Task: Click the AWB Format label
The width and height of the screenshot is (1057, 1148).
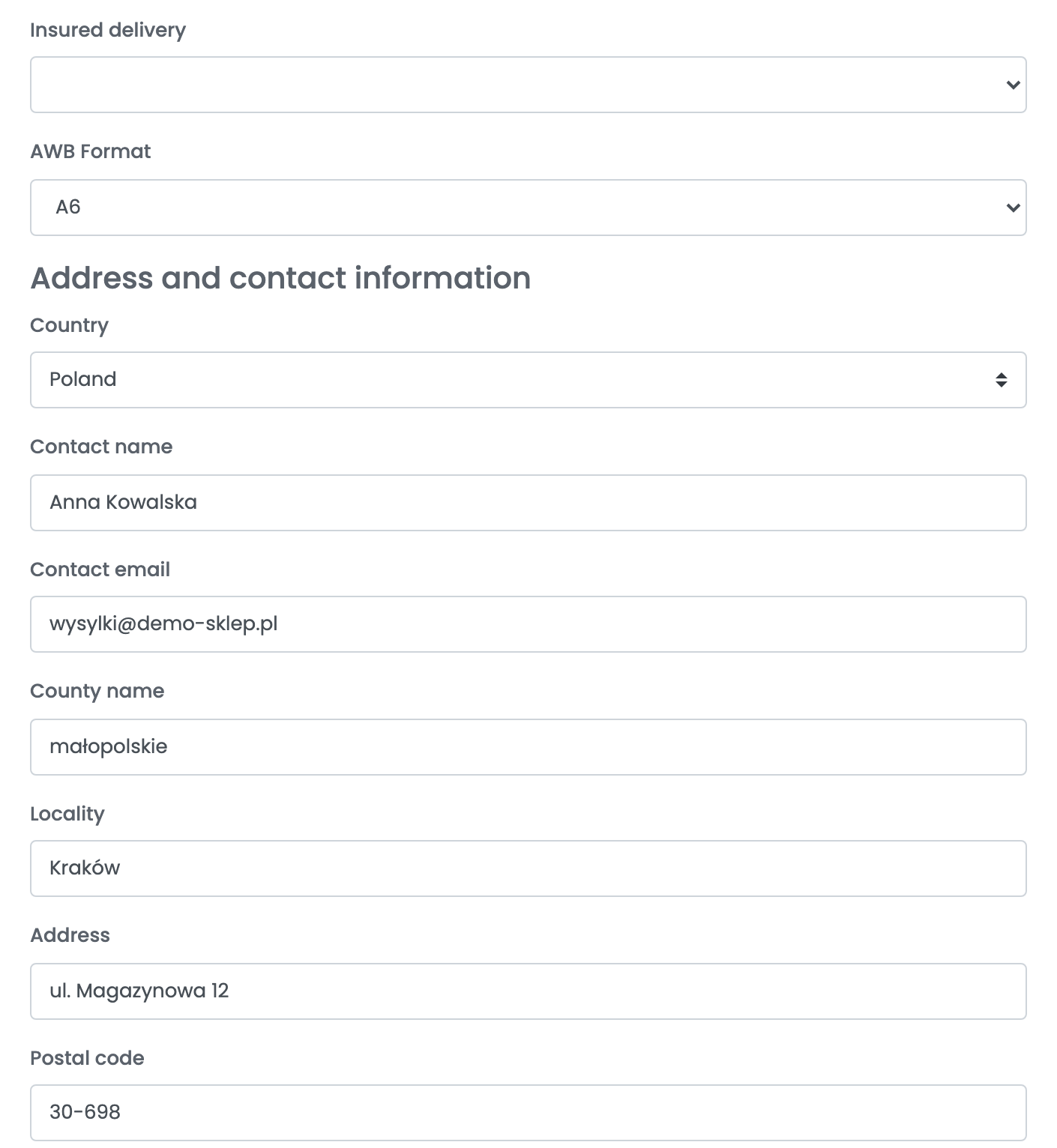Action: [90, 151]
